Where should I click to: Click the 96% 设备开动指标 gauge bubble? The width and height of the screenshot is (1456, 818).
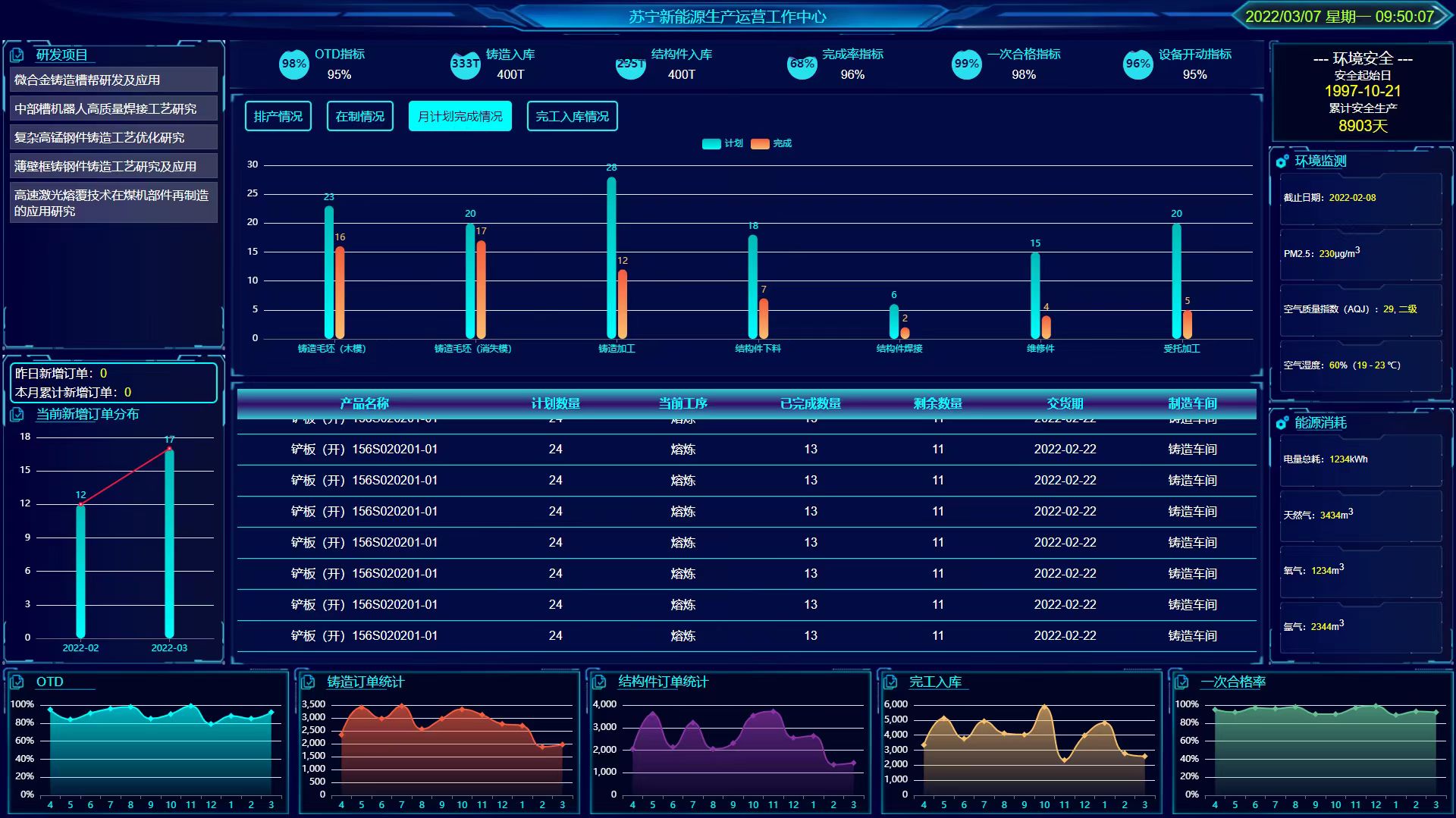point(1137,64)
